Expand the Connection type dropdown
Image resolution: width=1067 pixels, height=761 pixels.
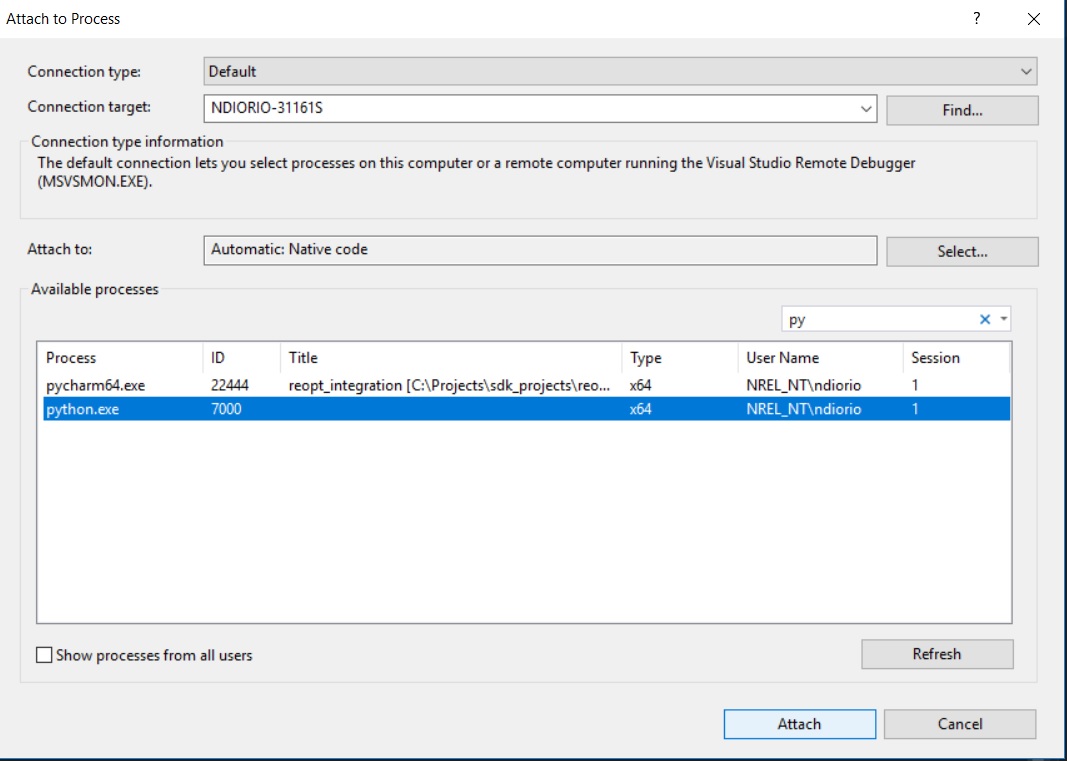(x=1025, y=72)
